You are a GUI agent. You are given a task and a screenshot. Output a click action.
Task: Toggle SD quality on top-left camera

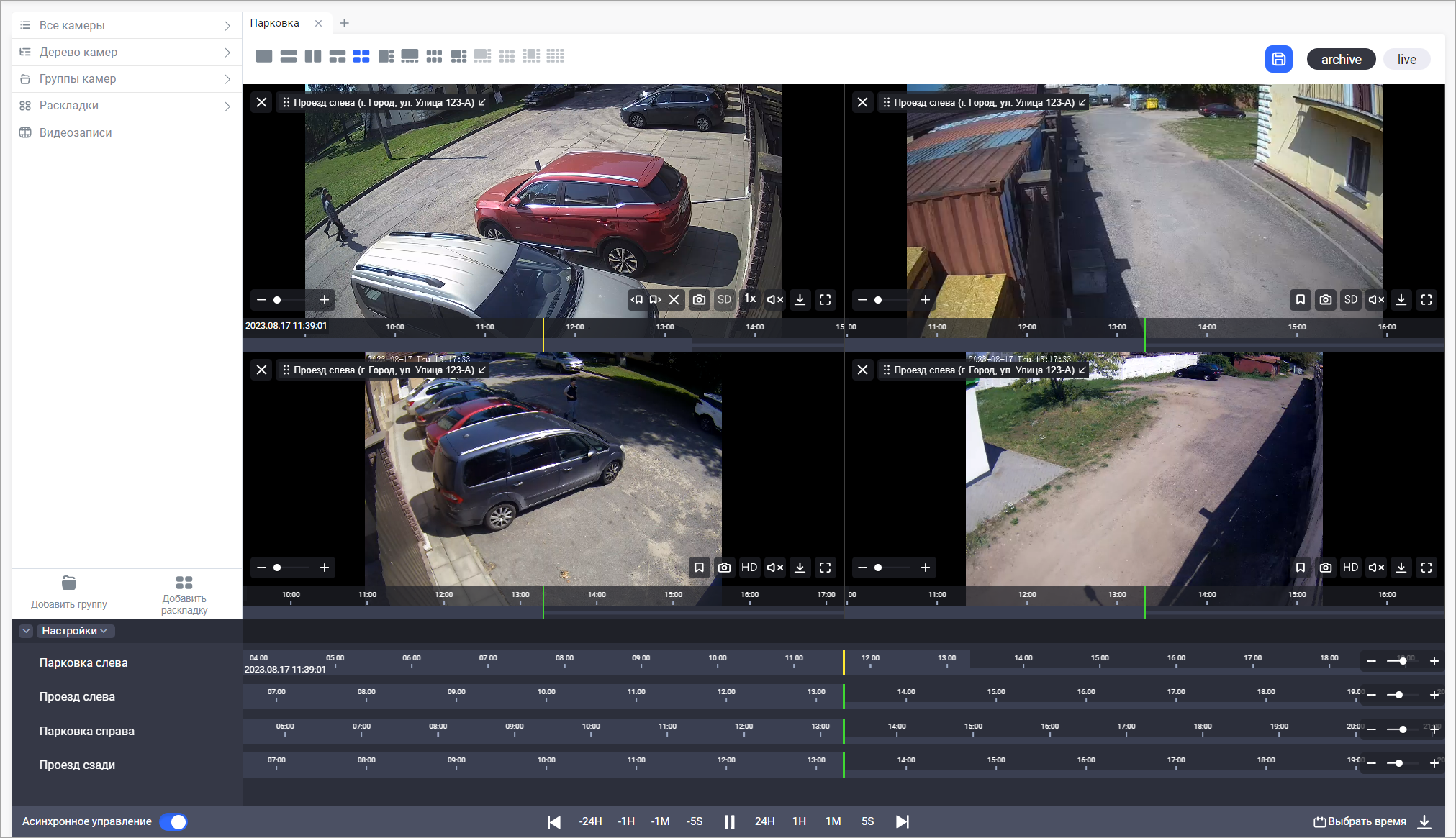[724, 300]
